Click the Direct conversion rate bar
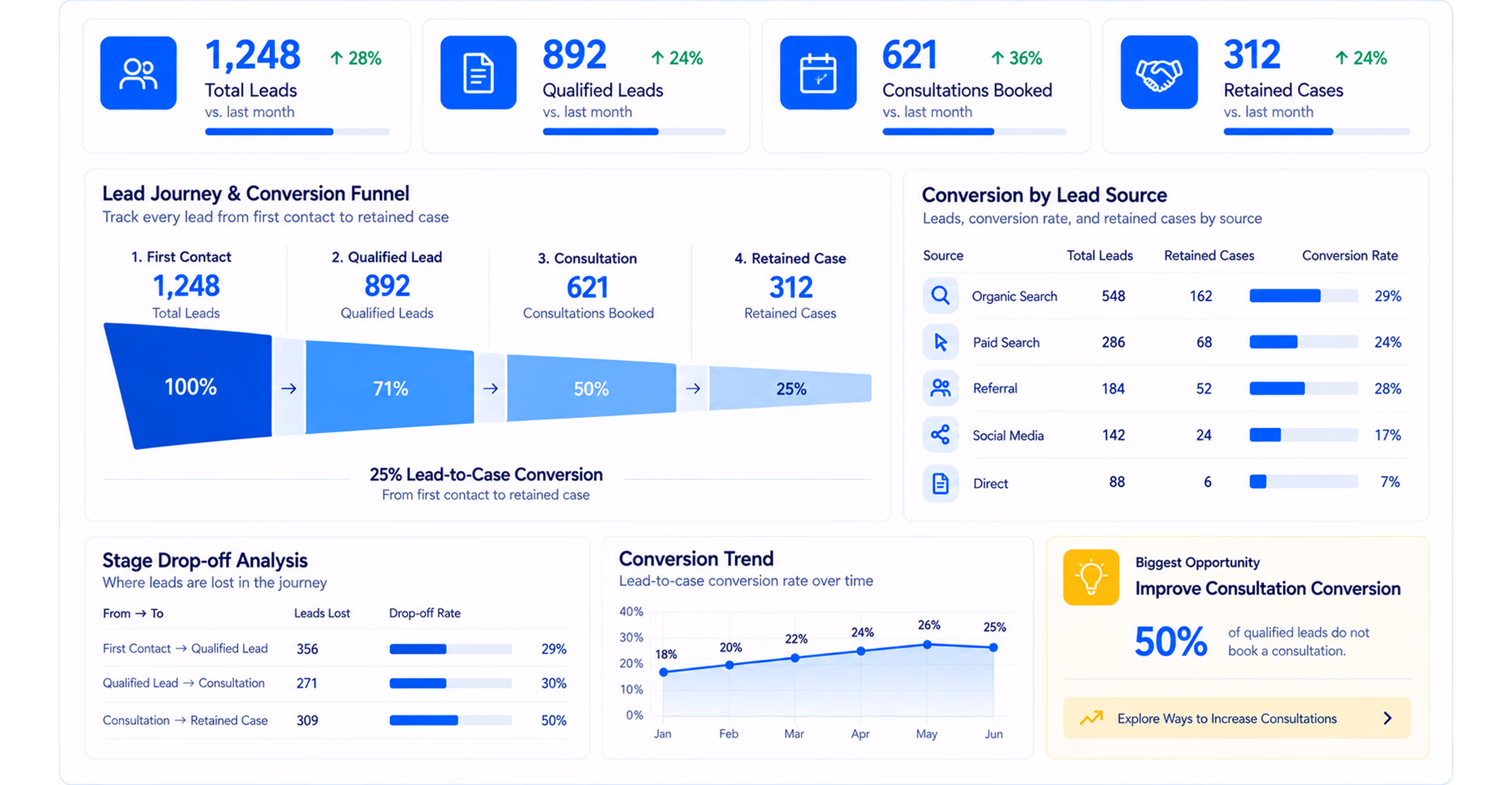The height and width of the screenshot is (785, 1512). [x=1304, y=481]
